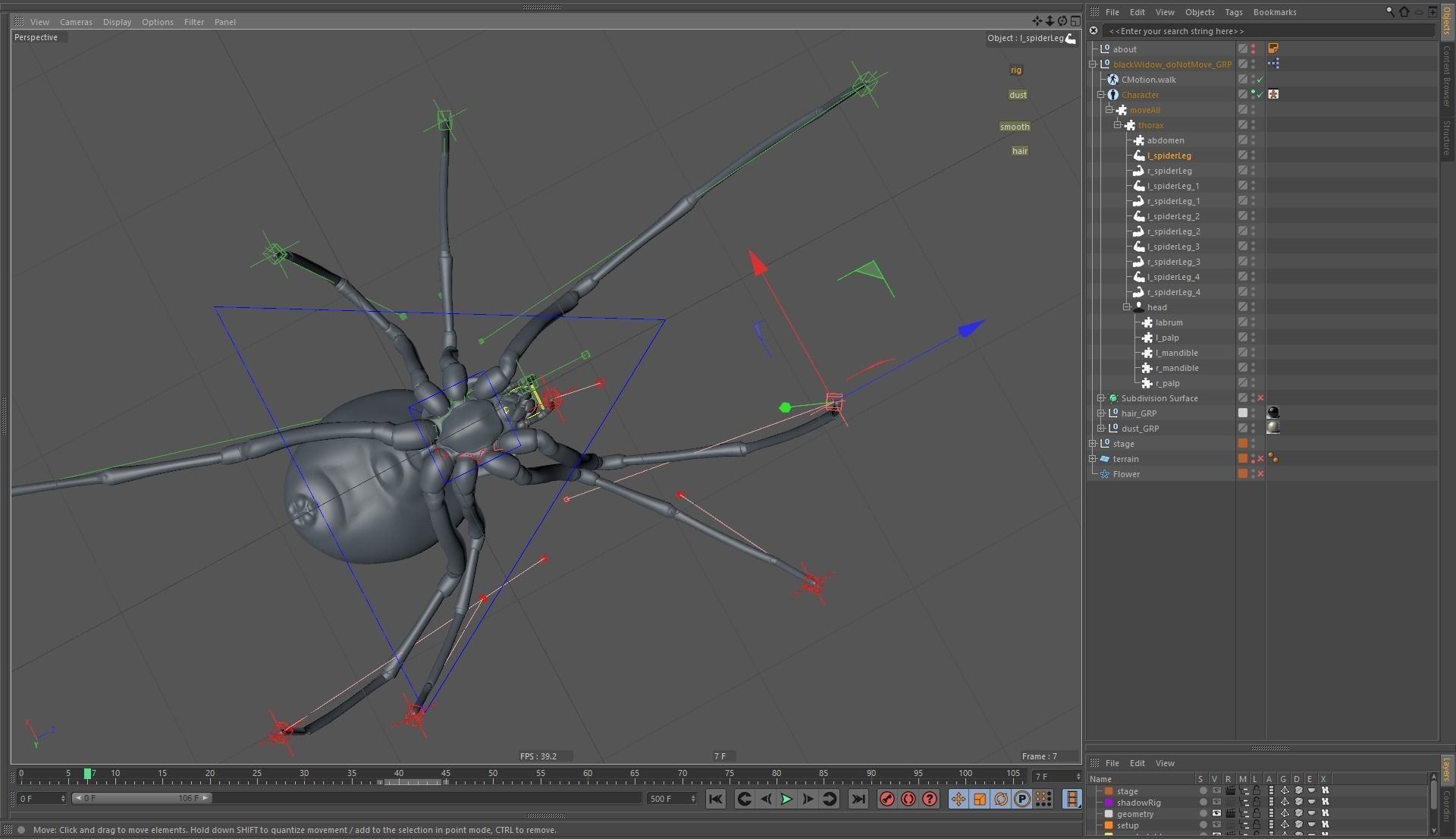Toggle Subdivision Surface enable red cross
This screenshot has height=839, width=1456.
point(1260,398)
